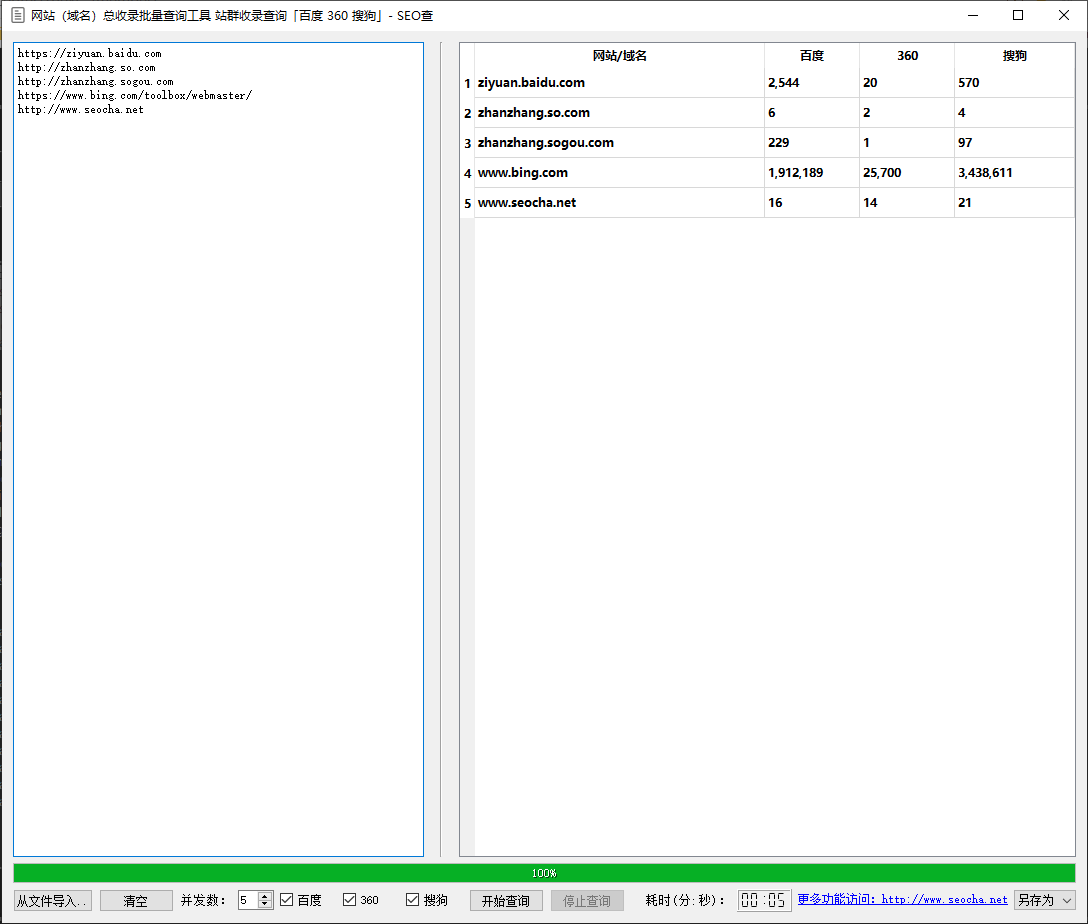
Task: Sort by the 网站/域名 column header
Action: click(x=619, y=55)
